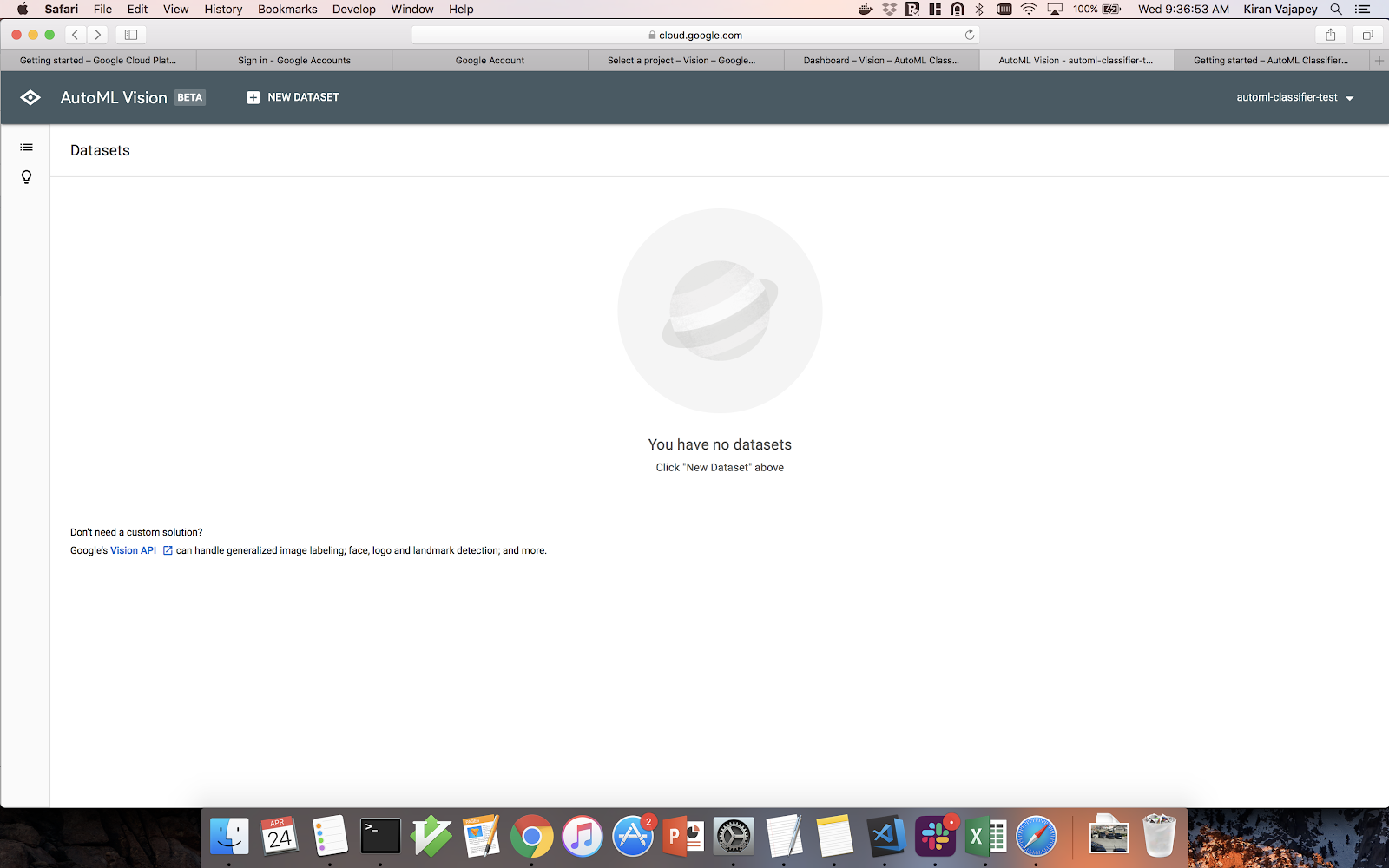
Task: Add a new Safari tab with plus
Action: 1379,61
